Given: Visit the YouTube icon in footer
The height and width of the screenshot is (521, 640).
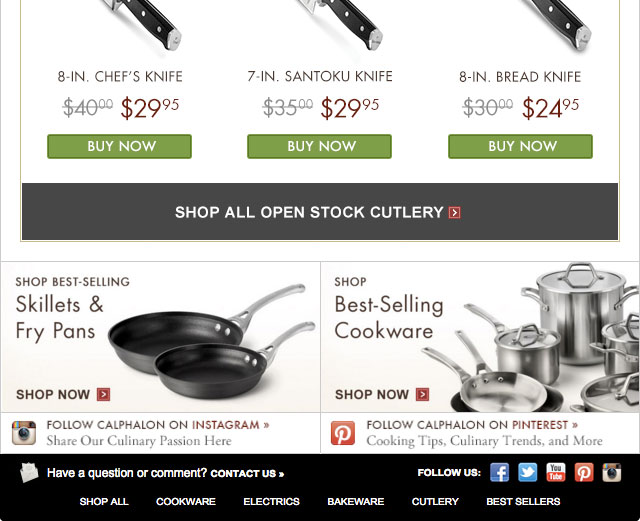Looking at the screenshot, I should pyautogui.click(x=556, y=472).
